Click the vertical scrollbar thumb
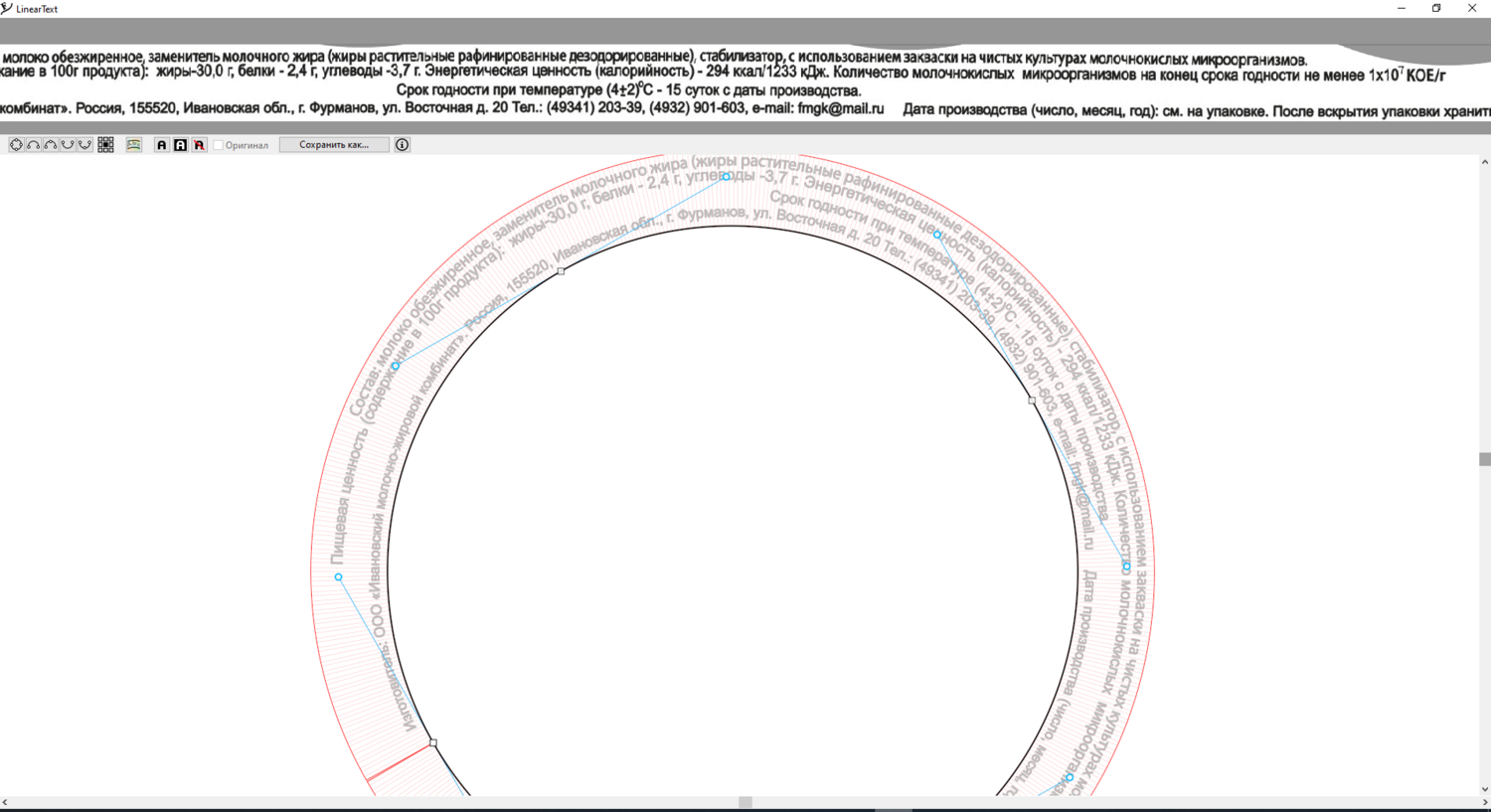This screenshot has height=812, width=1491. pos(1484,459)
